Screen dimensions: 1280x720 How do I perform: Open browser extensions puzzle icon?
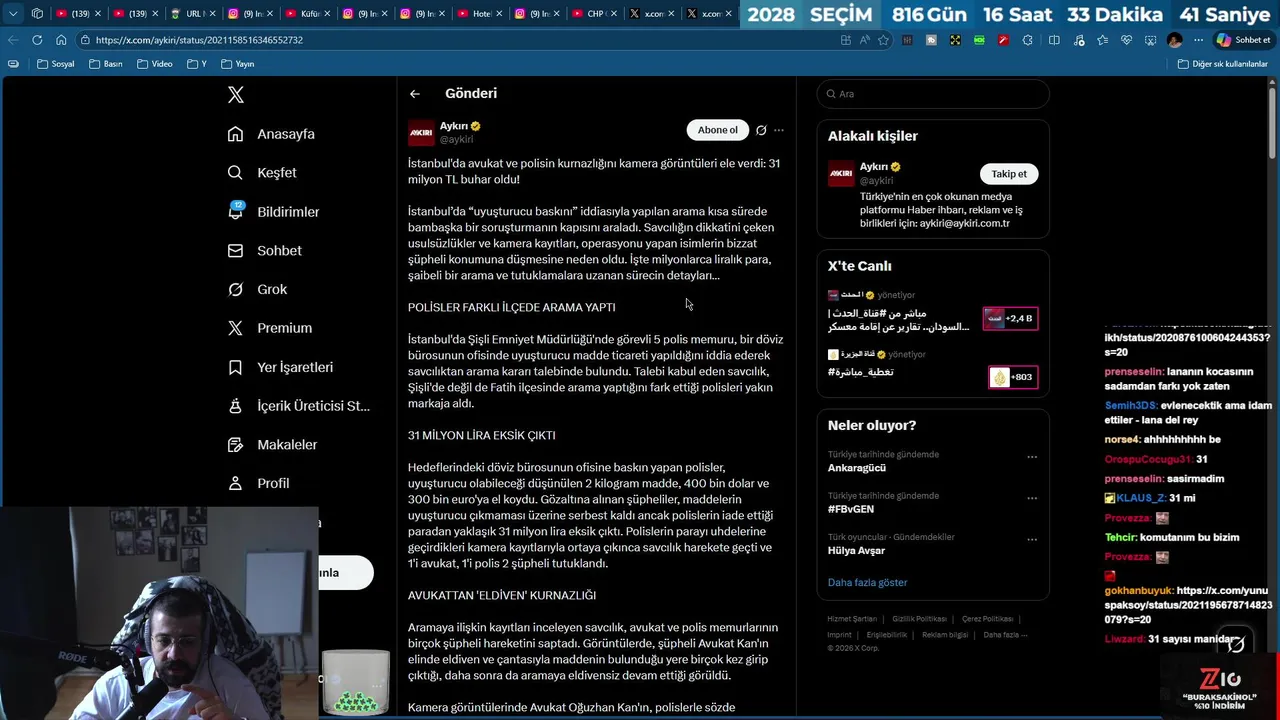1027,40
